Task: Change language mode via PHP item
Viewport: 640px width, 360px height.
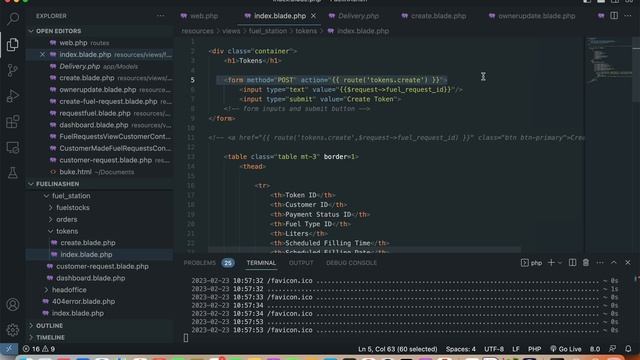Action: [x=534, y=349]
